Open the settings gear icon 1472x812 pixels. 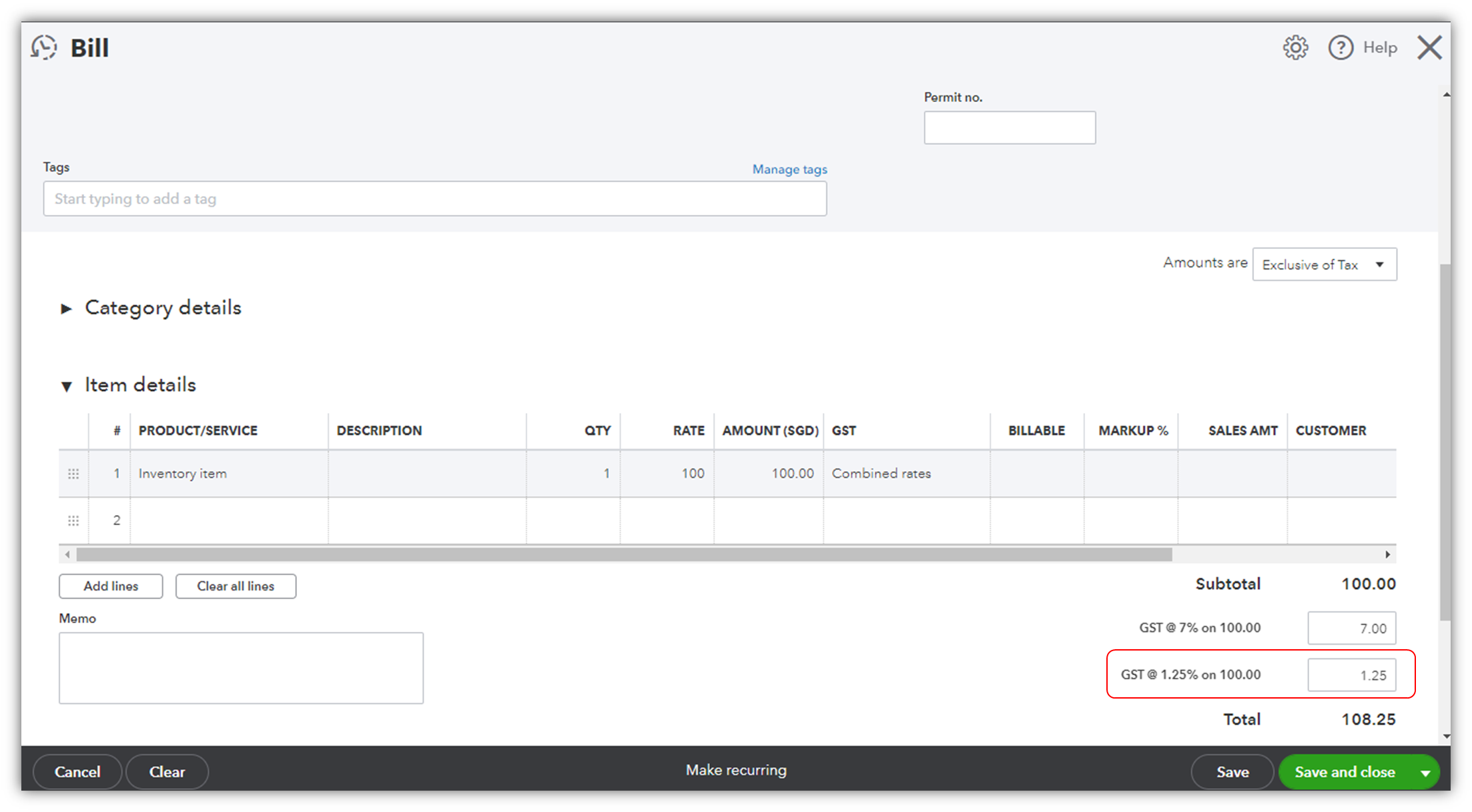pos(1295,47)
